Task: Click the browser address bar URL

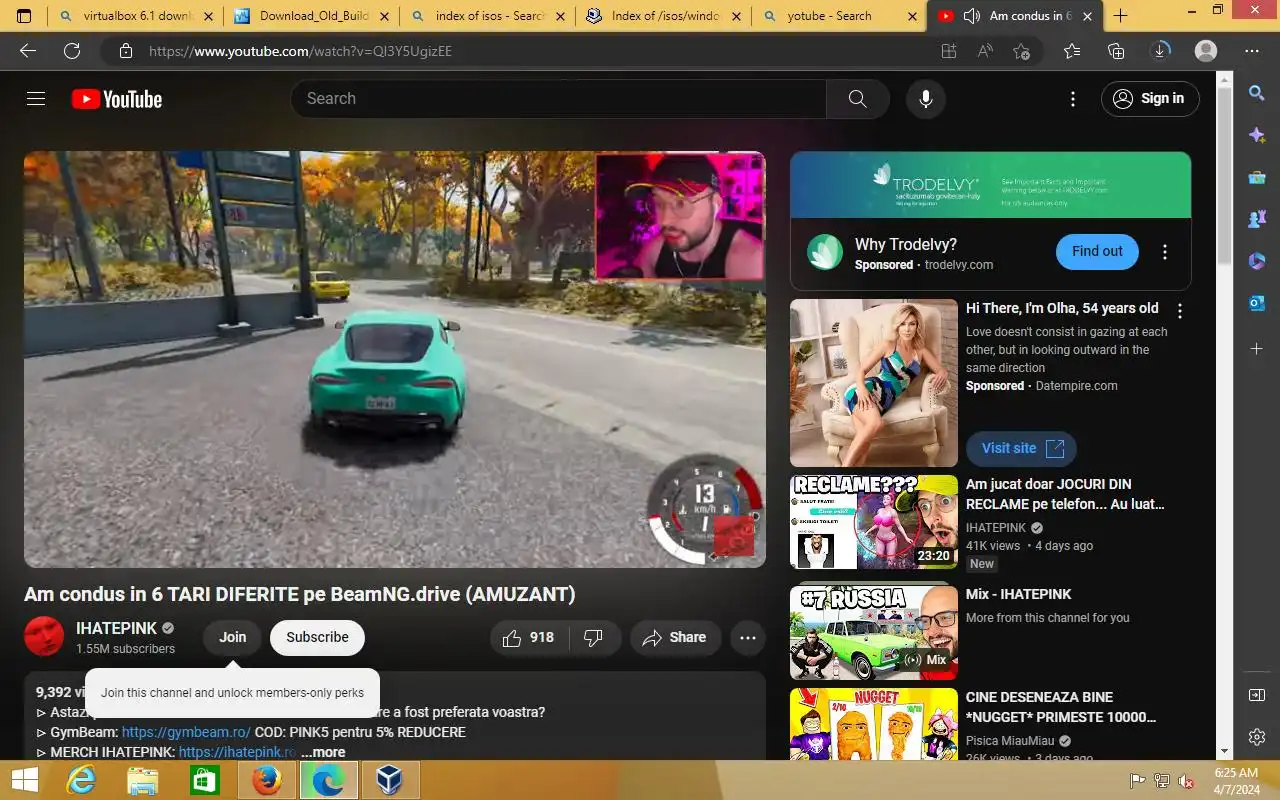Action: click(300, 51)
